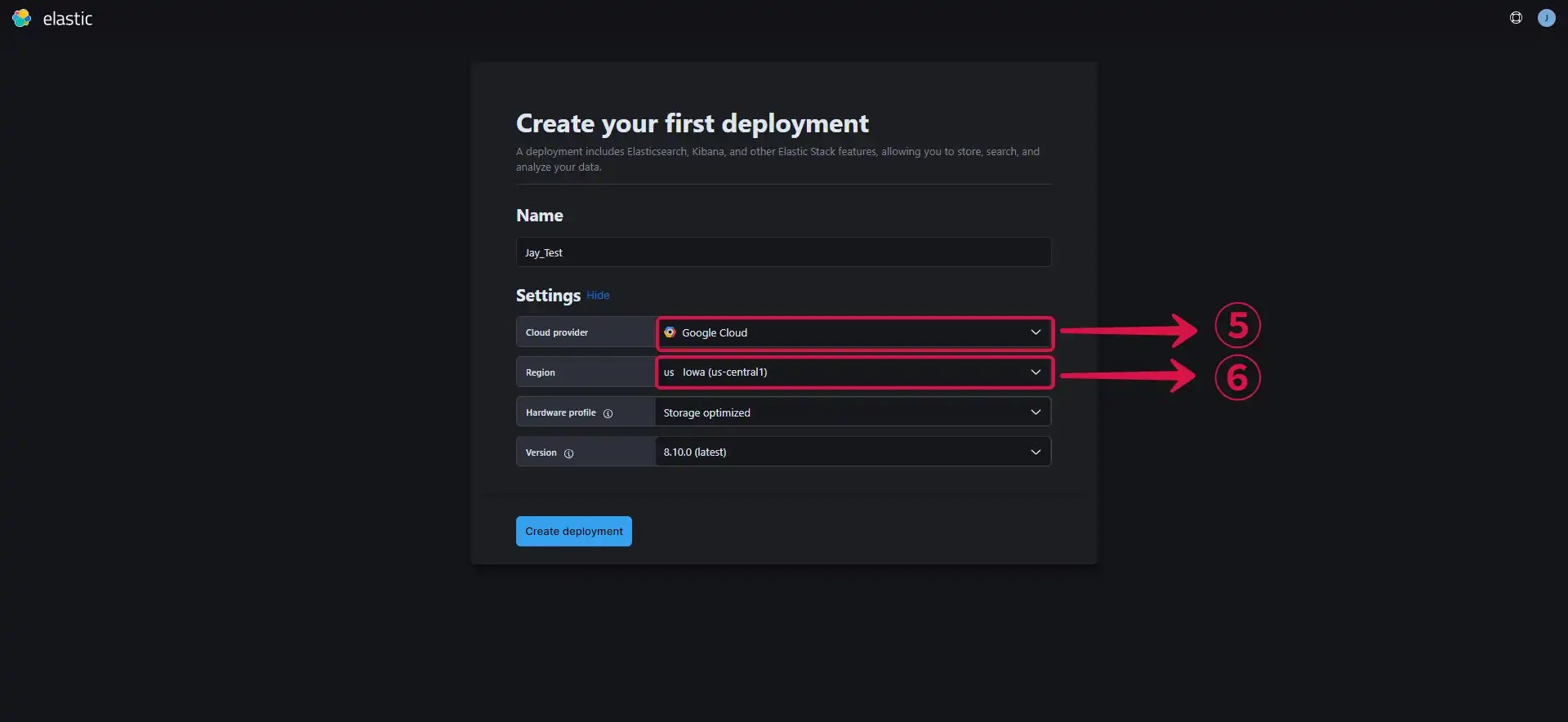Click the Region label
The height and width of the screenshot is (722, 1568).
click(x=540, y=372)
